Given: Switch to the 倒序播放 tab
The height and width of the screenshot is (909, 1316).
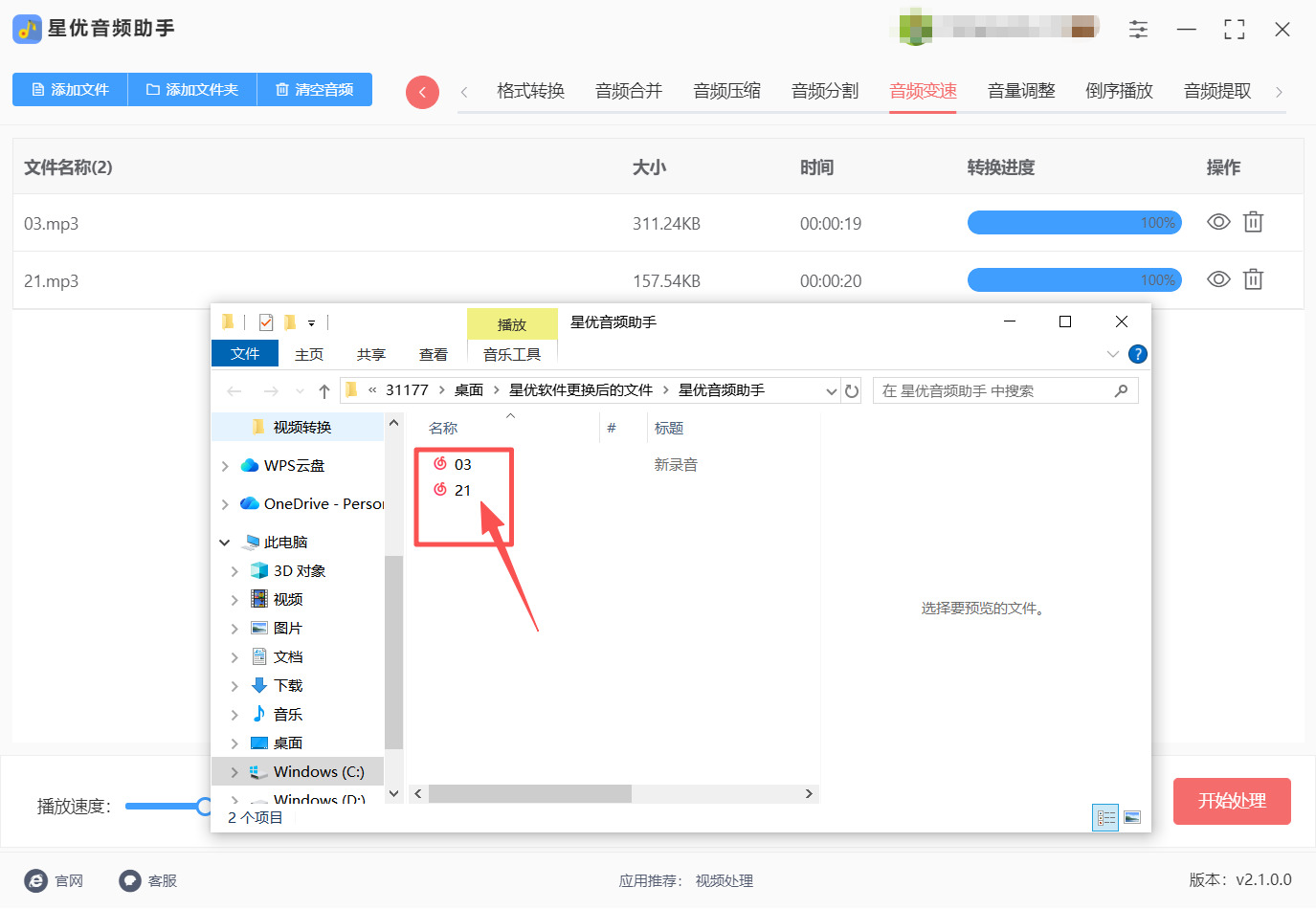Looking at the screenshot, I should [1119, 91].
